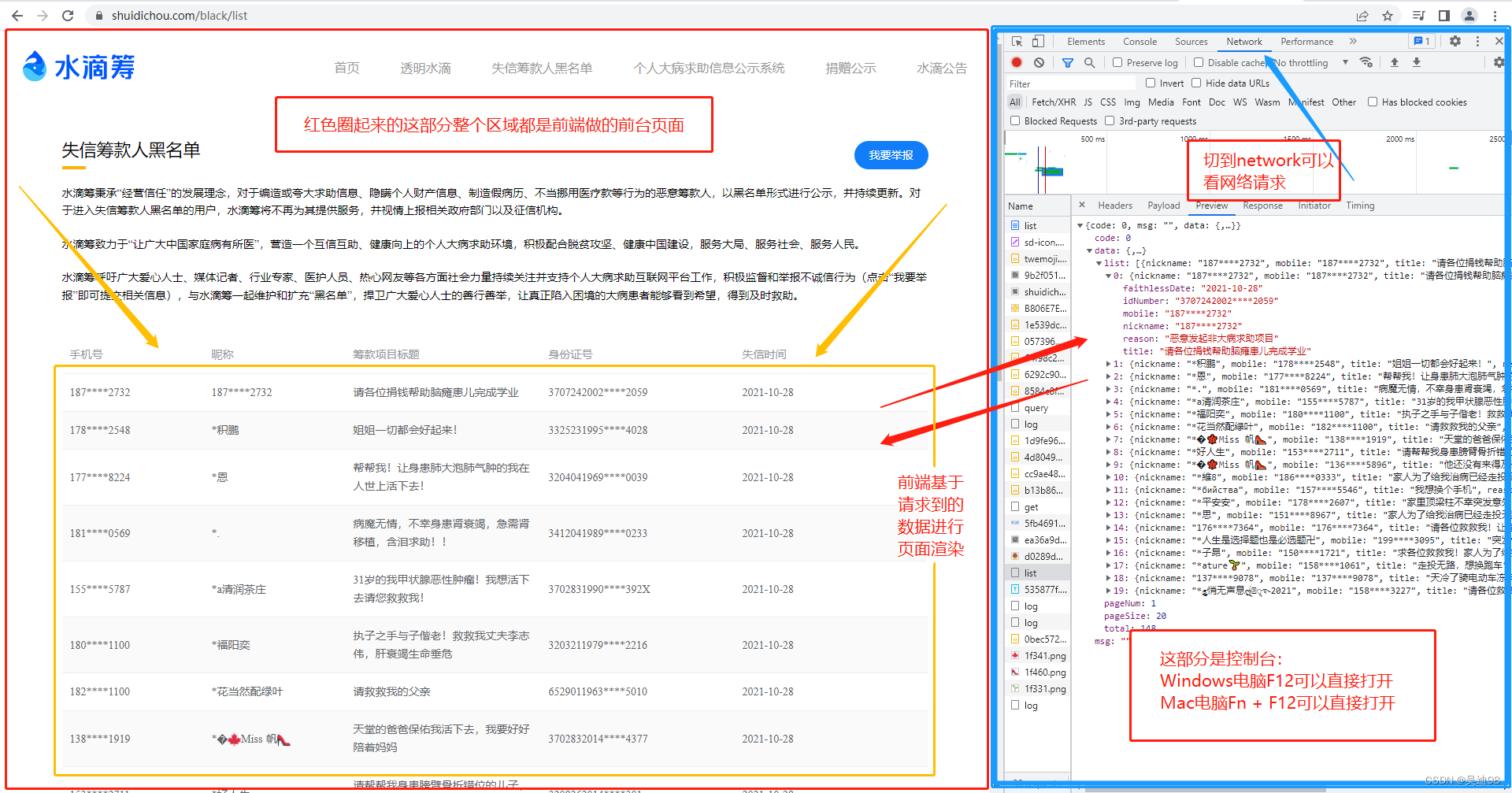This screenshot has width=1512, height=793.
Task: Show more DevTools tabs with chevron
Action: click(x=1353, y=42)
